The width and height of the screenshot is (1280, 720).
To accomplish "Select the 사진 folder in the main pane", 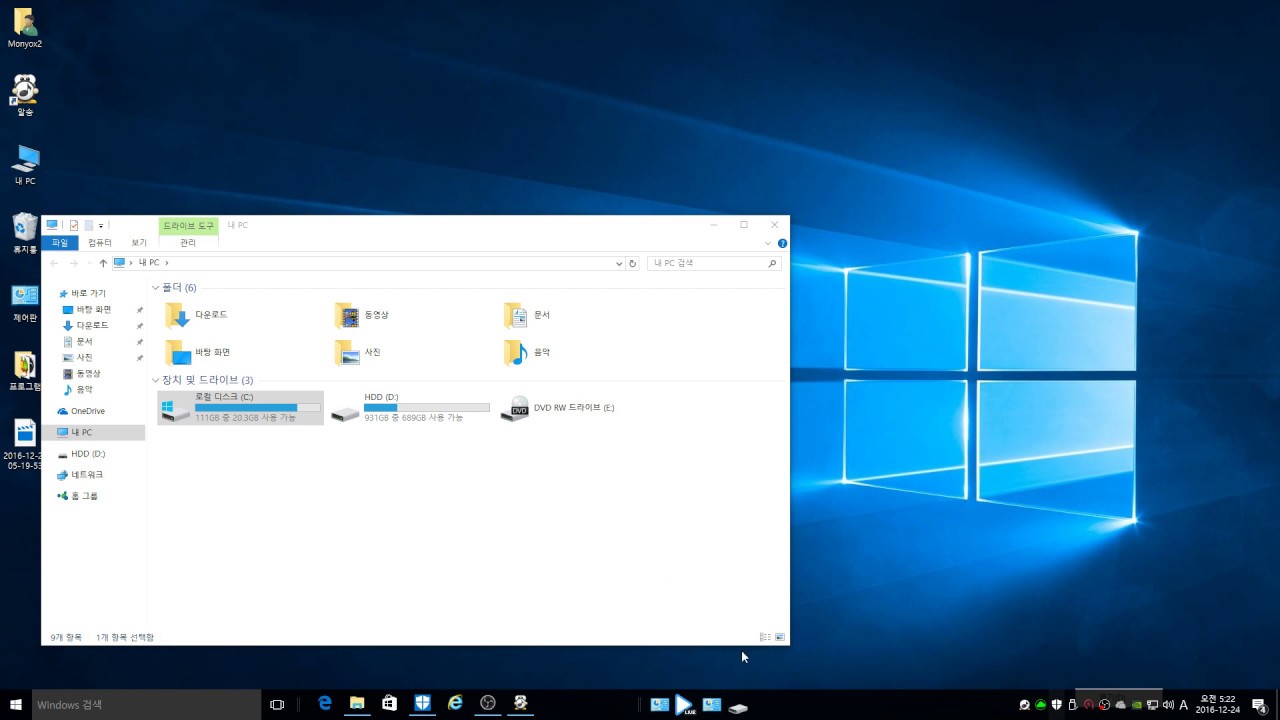I will coord(358,352).
